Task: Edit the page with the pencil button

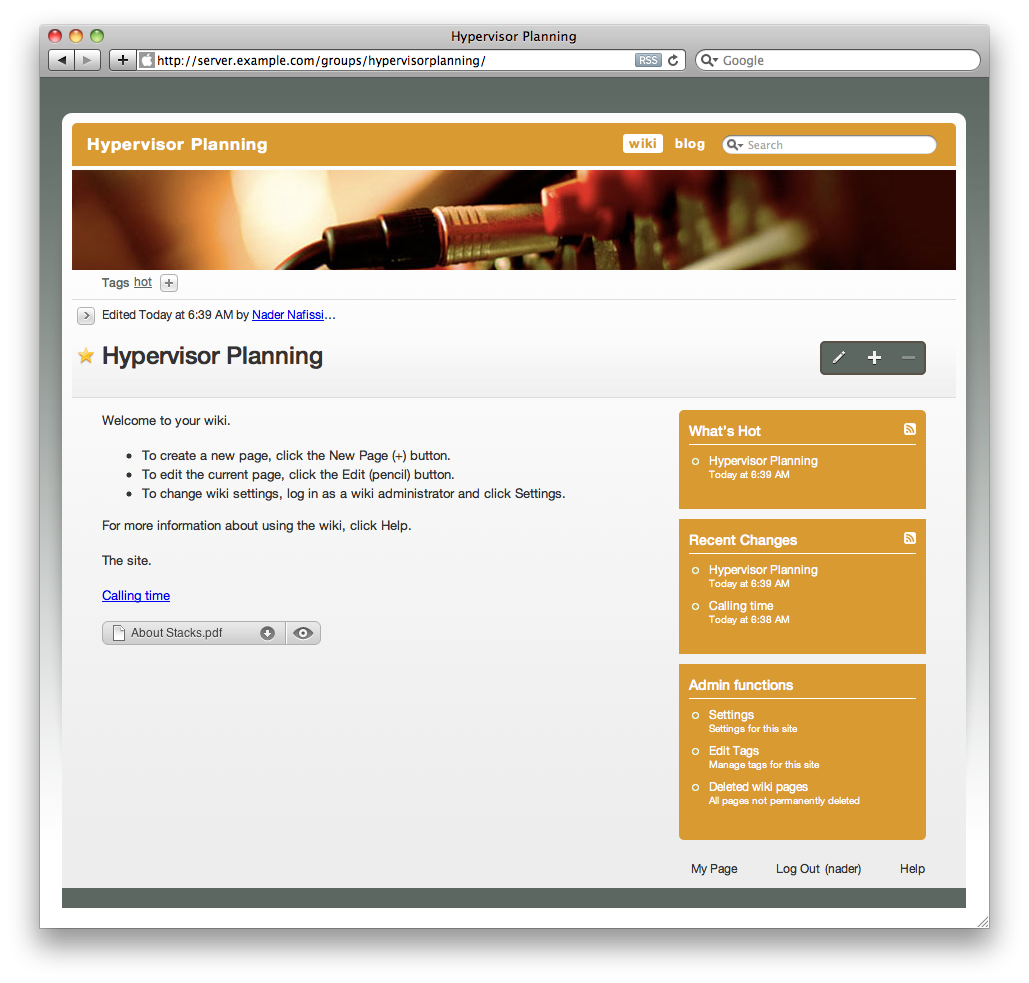Action: (839, 358)
